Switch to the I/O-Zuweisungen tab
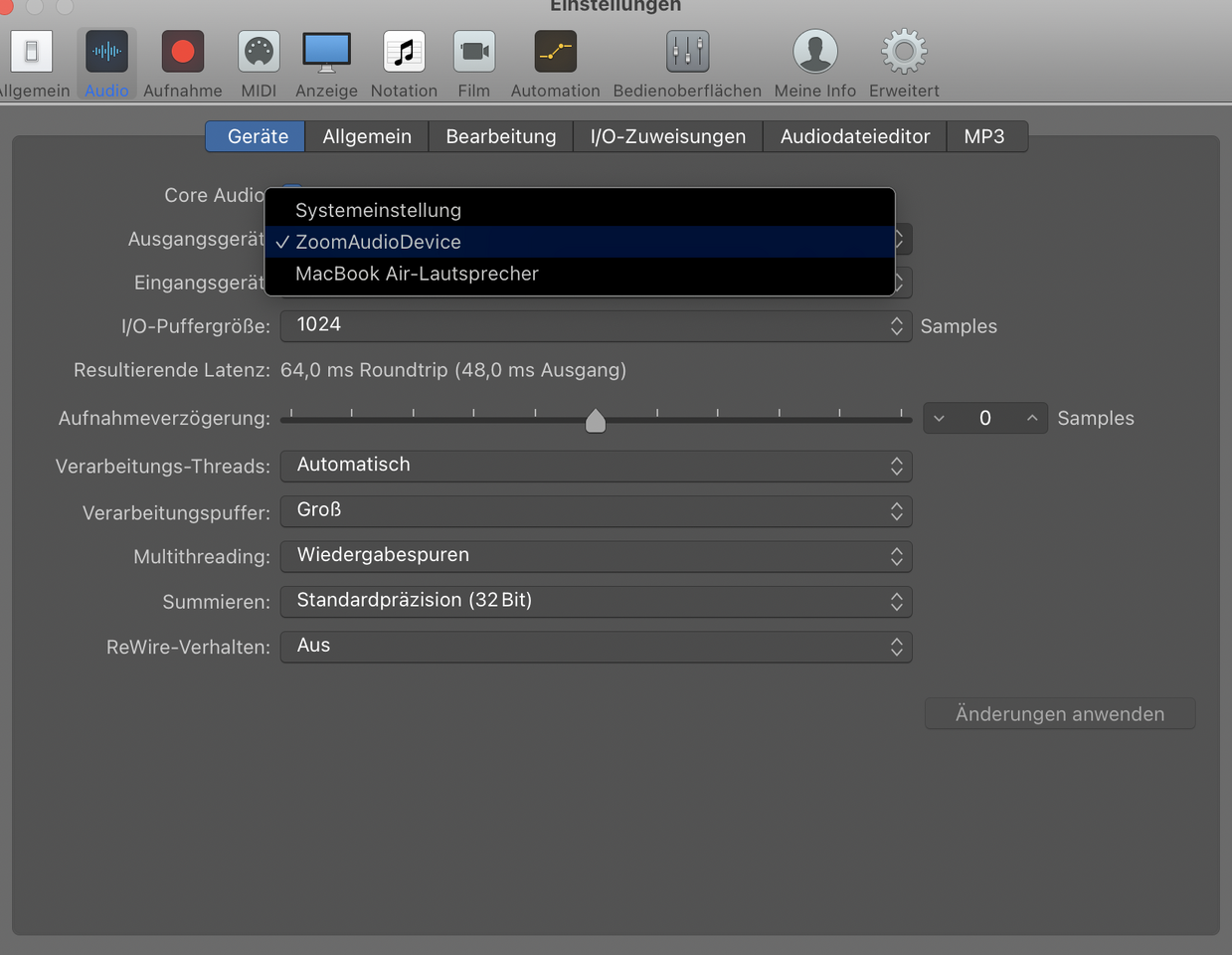This screenshot has height=955, width=1232. point(667,136)
